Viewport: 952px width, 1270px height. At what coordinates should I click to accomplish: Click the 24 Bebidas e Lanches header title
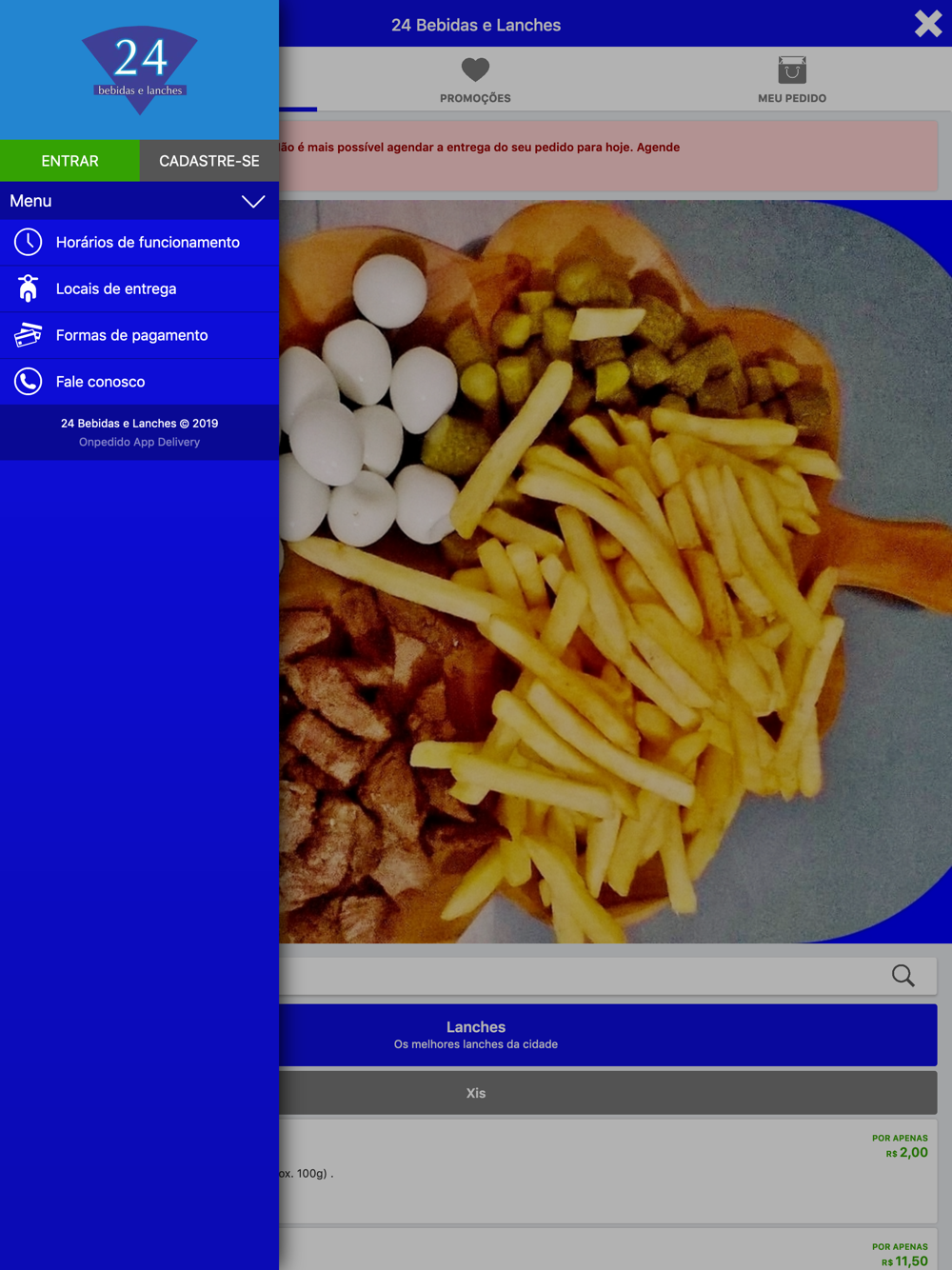tap(476, 25)
